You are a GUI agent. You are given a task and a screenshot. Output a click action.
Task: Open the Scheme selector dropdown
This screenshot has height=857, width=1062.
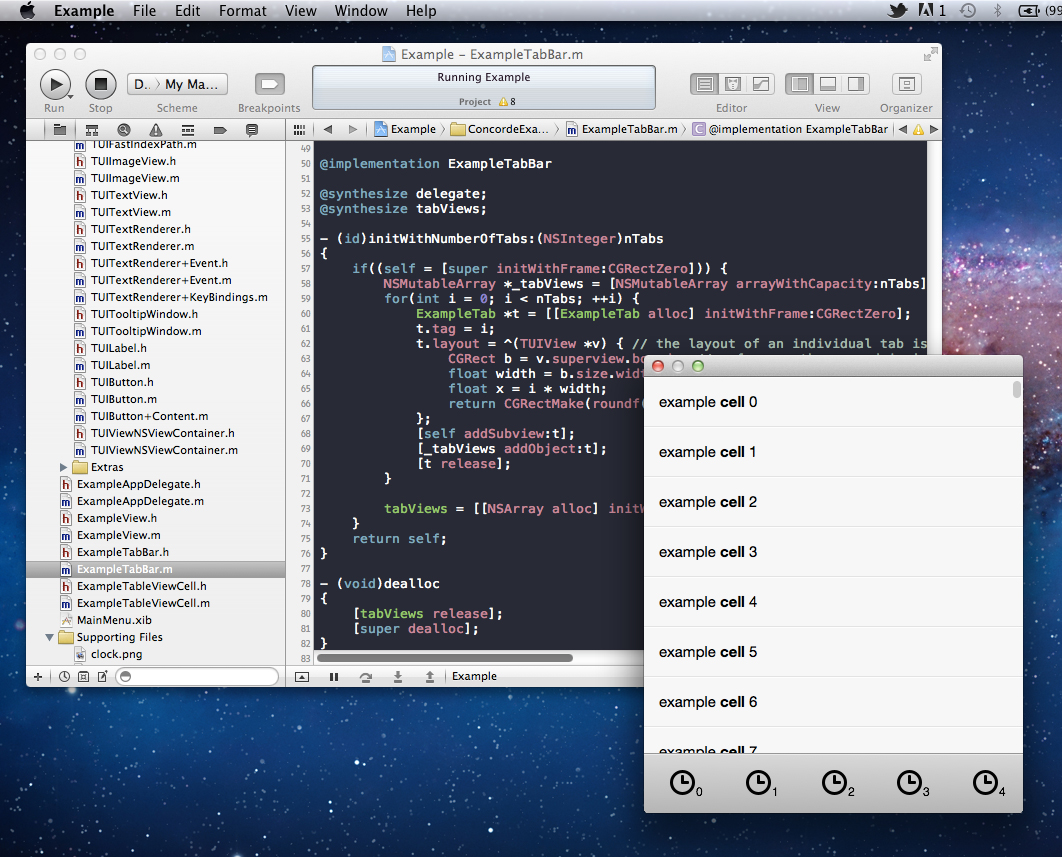[x=177, y=85]
